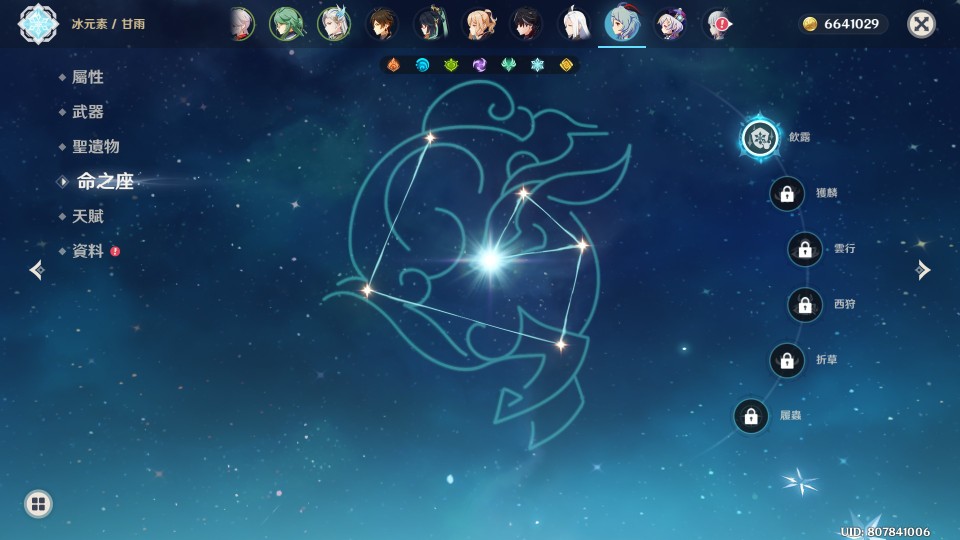
Task: Go to next character with right arrow
Action: click(x=923, y=269)
